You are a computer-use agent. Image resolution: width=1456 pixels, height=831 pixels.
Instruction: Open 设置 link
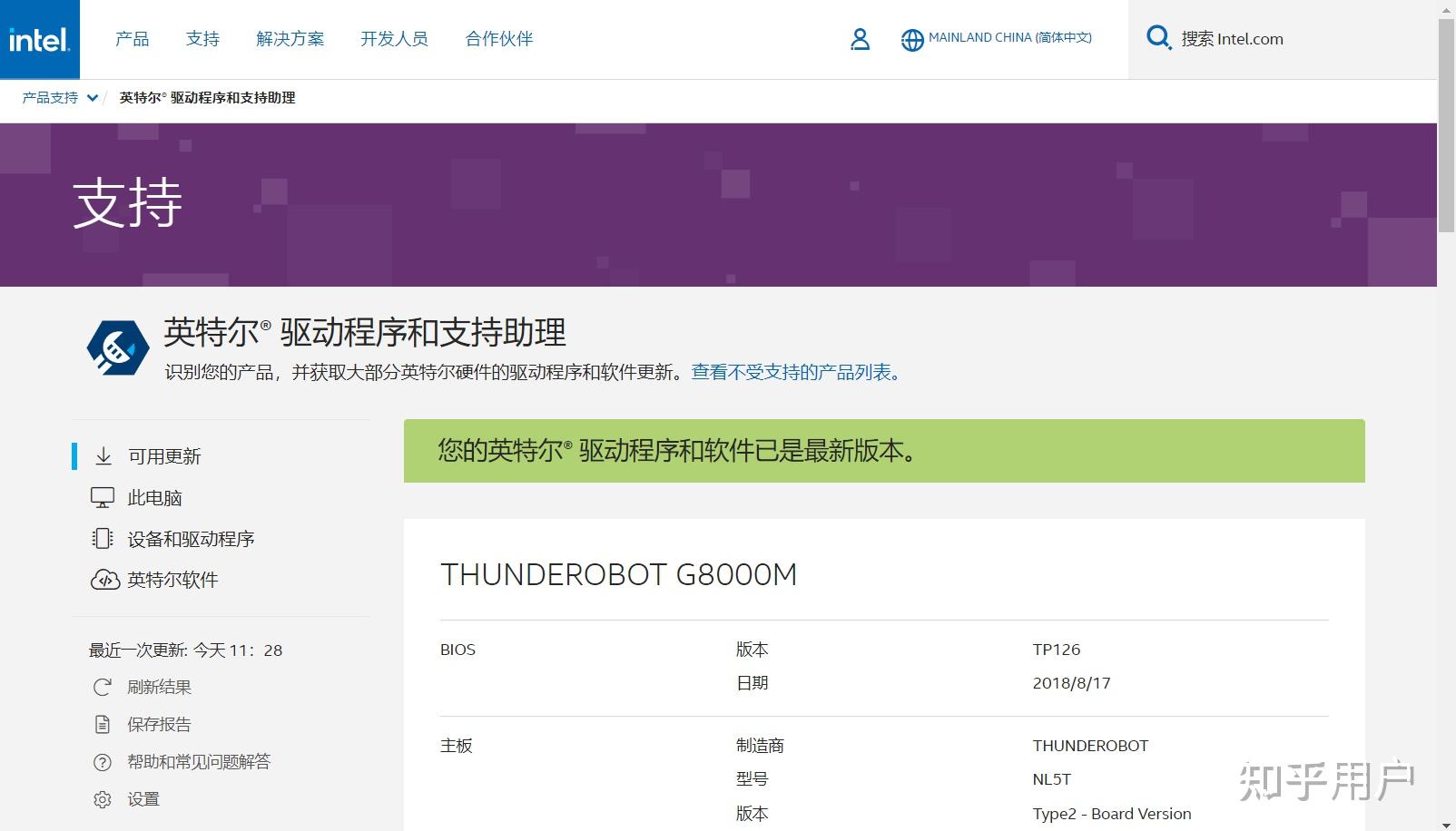pos(143,799)
